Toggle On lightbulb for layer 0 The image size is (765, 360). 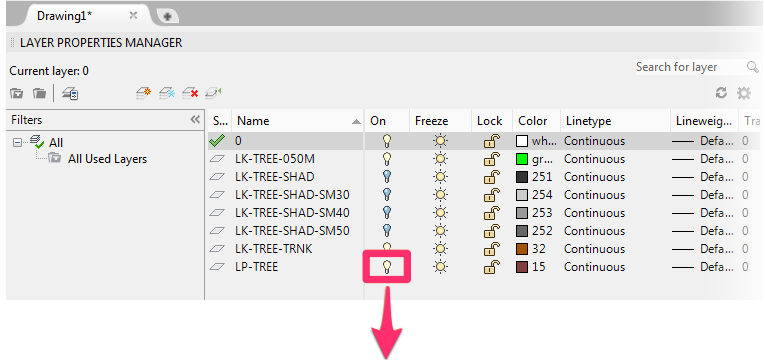387,141
